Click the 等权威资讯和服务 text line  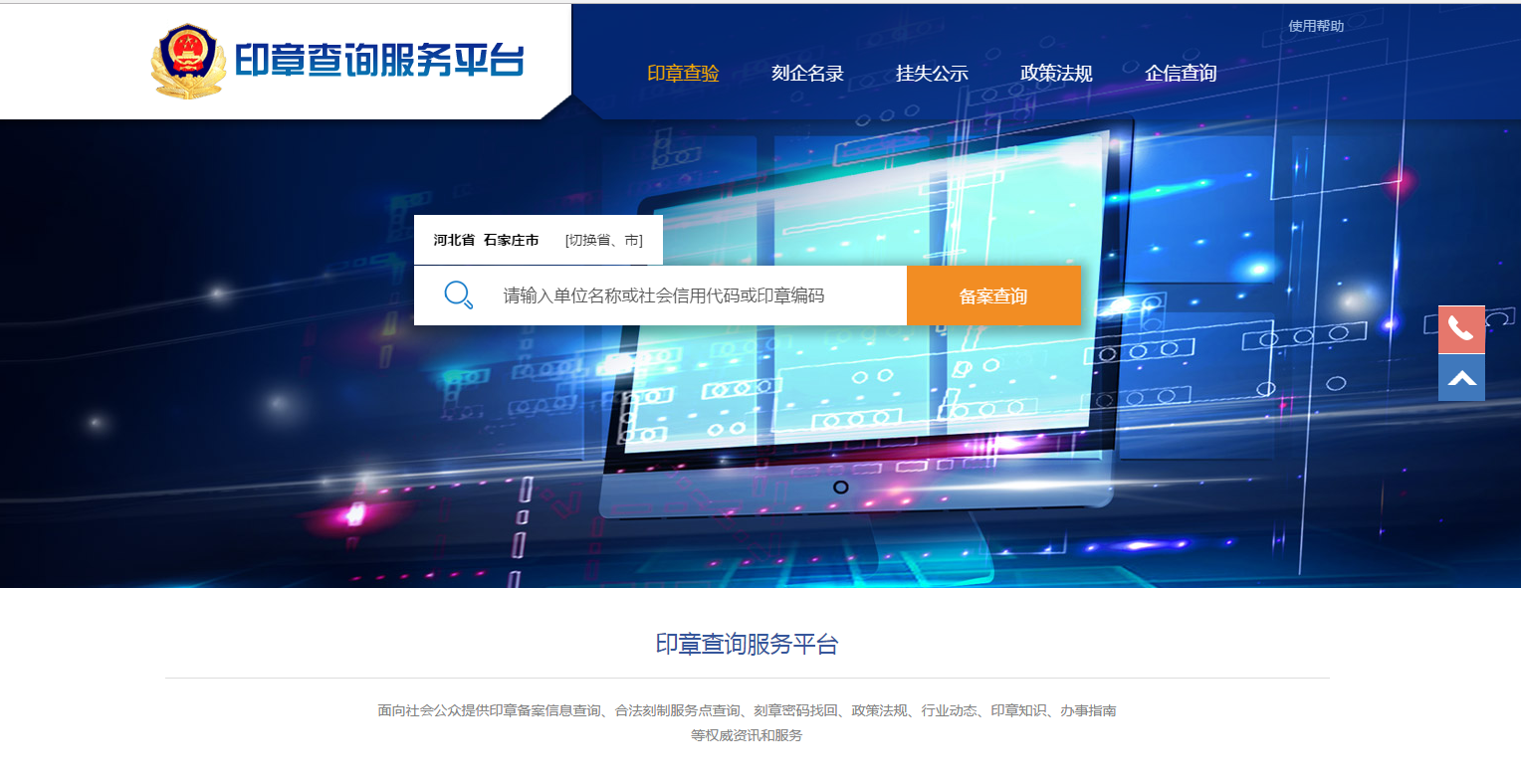point(747,735)
